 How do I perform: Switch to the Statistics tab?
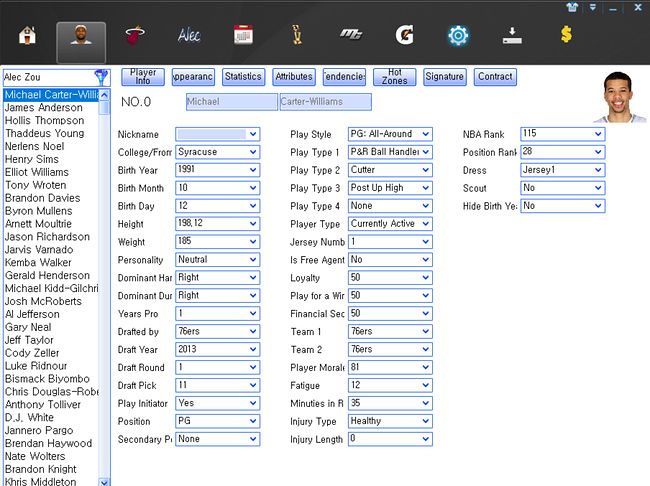pos(243,76)
